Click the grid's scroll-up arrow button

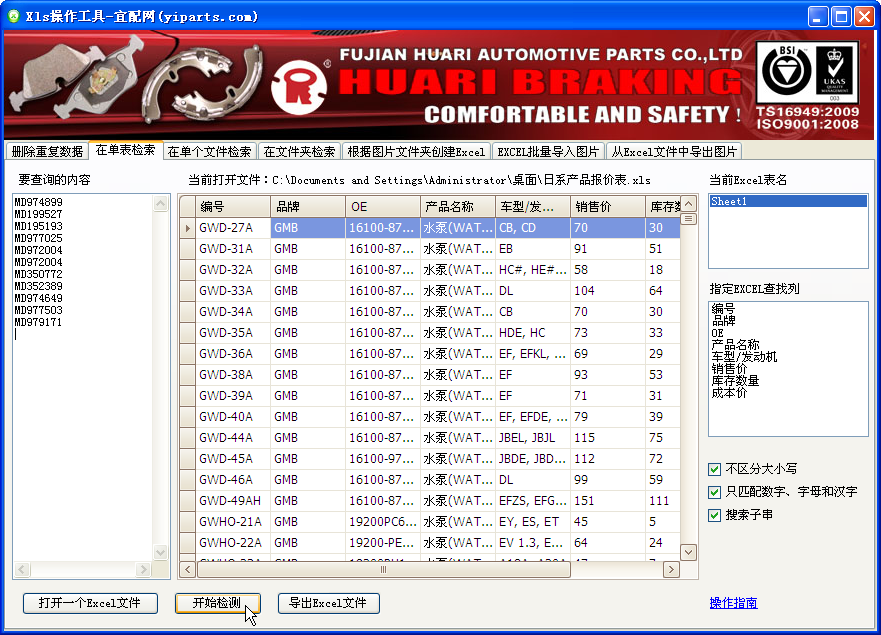click(689, 203)
